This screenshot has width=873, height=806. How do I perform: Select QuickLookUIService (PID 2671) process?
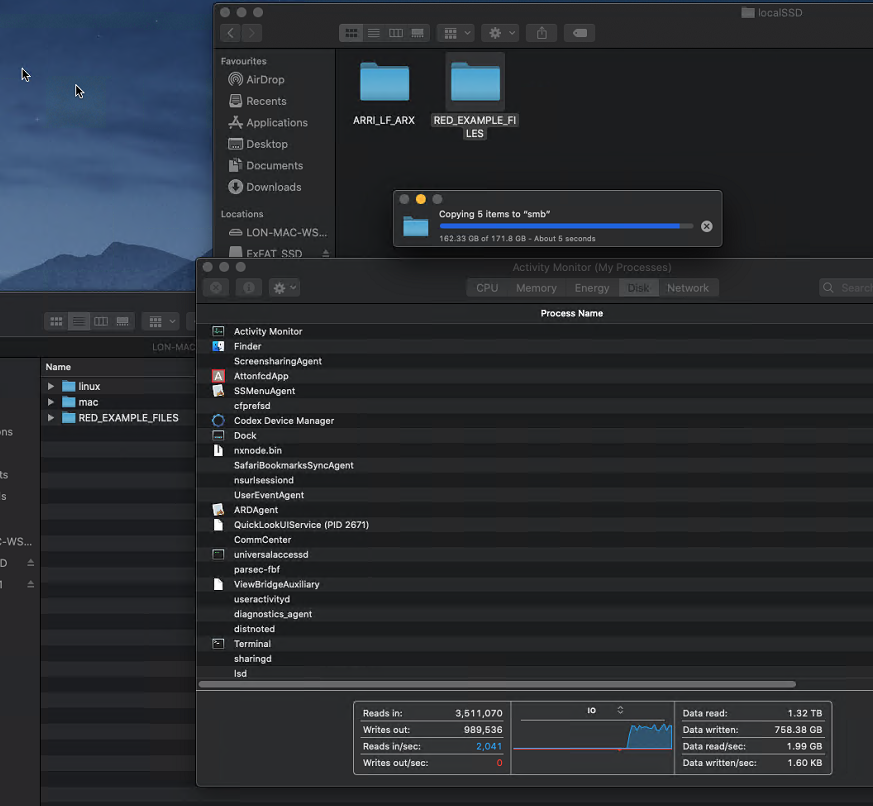click(535, 525)
